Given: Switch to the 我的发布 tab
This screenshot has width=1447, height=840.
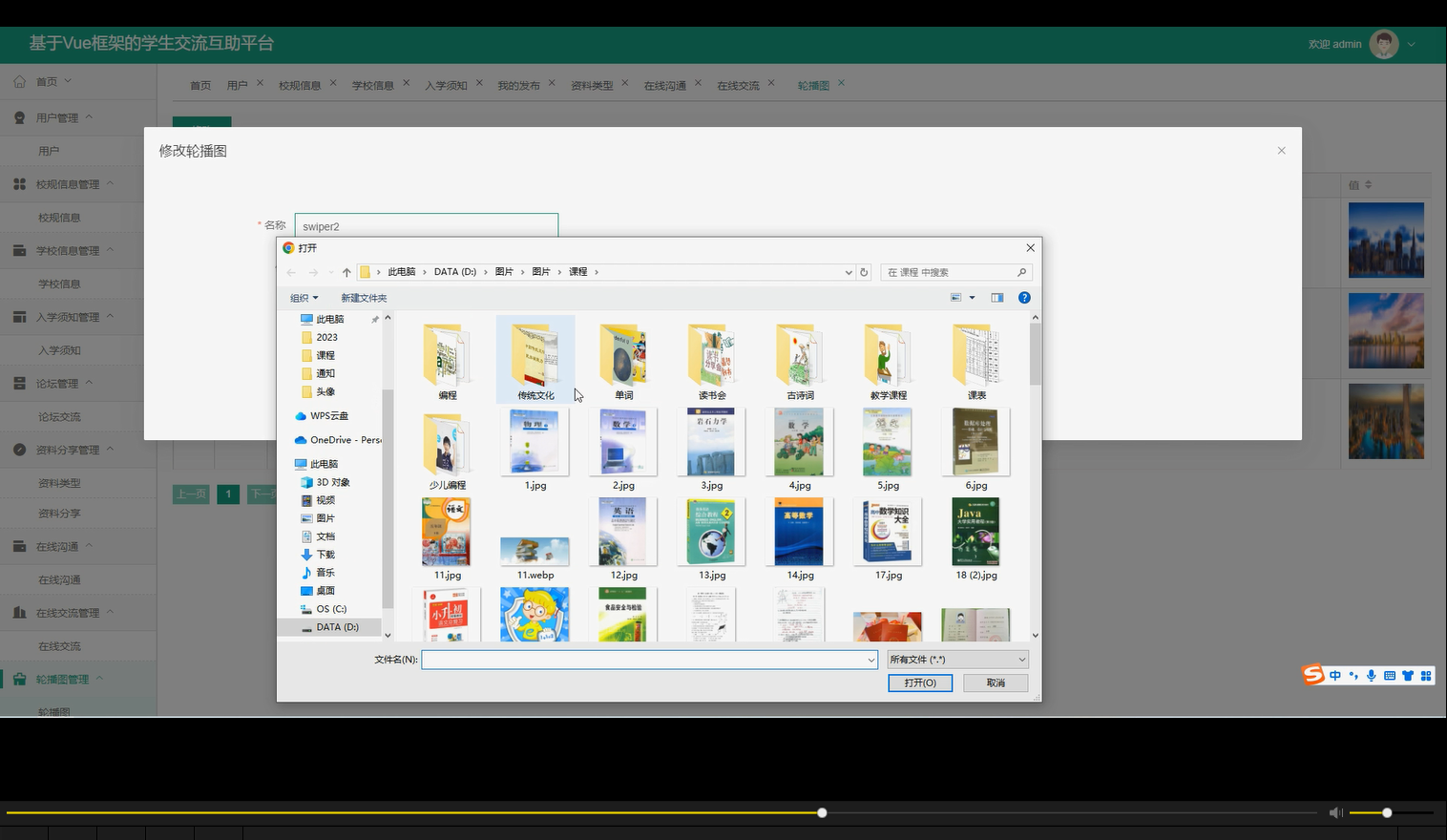Looking at the screenshot, I should pyautogui.click(x=518, y=85).
